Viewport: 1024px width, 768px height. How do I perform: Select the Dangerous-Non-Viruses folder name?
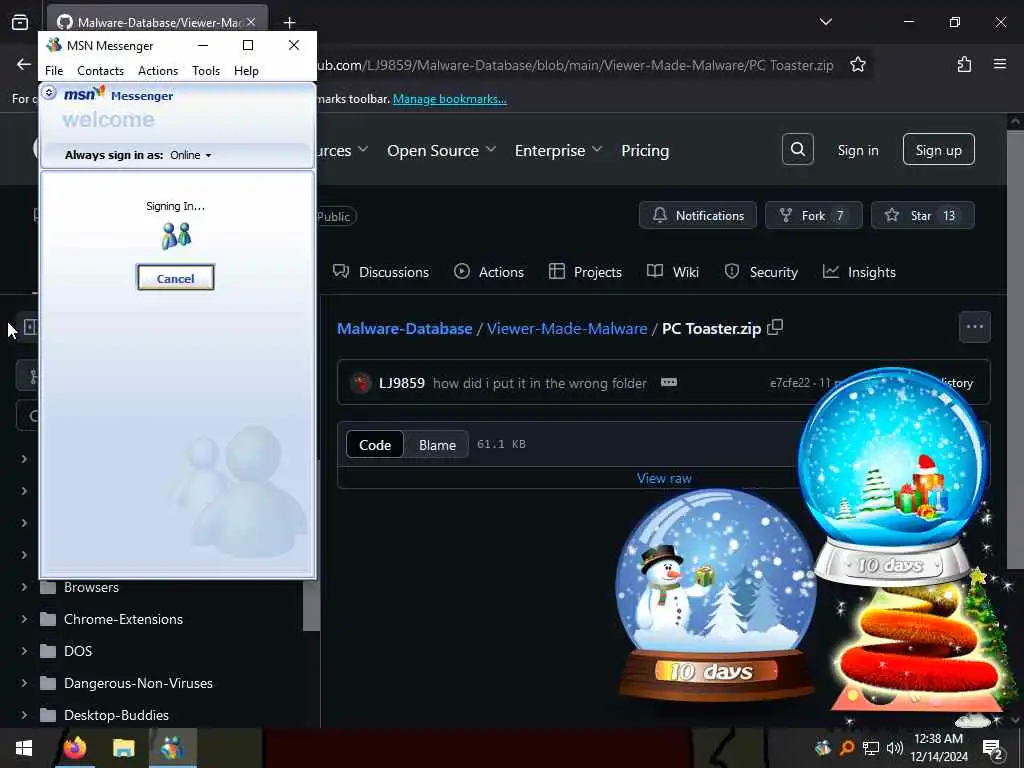[x=138, y=683]
